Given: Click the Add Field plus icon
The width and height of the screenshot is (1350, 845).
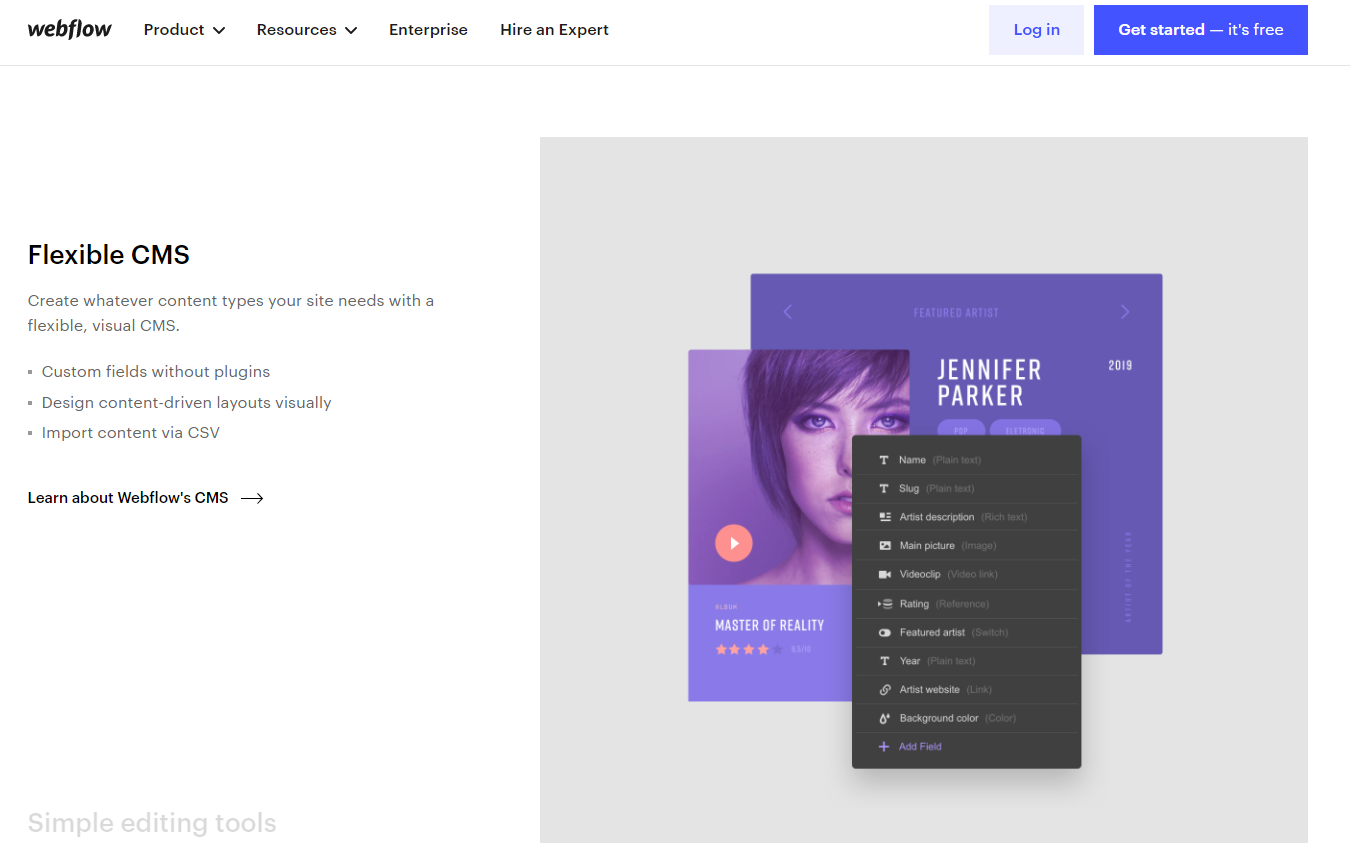Looking at the screenshot, I should pos(884,747).
